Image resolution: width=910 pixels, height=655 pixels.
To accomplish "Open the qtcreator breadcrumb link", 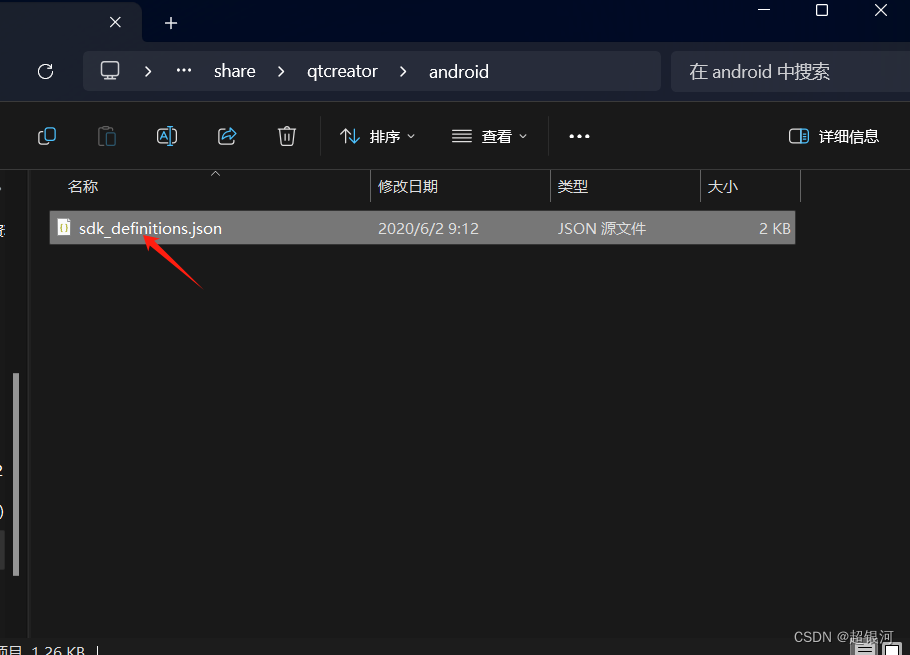I will coord(342,71).
